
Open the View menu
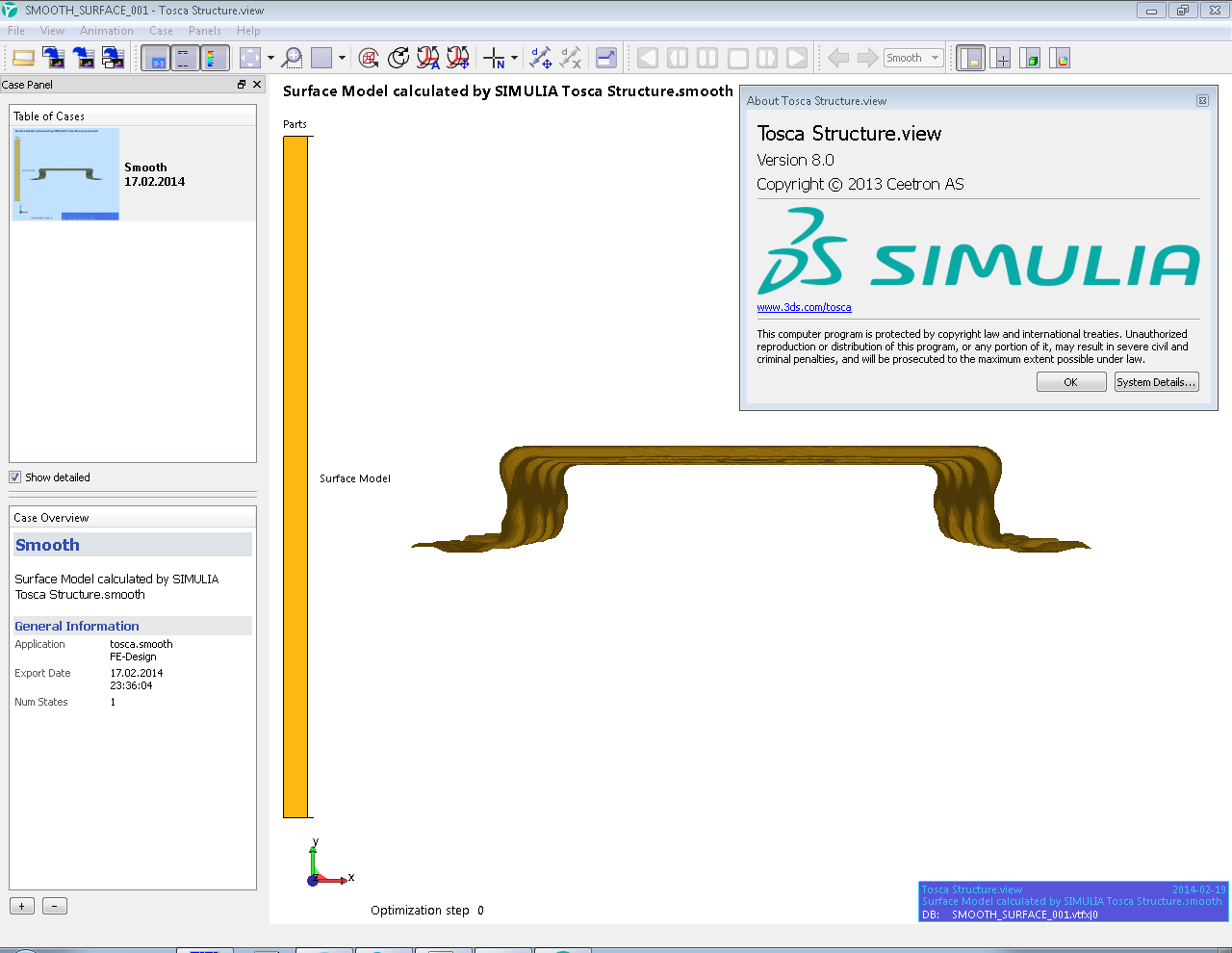(x=52, y=31)
